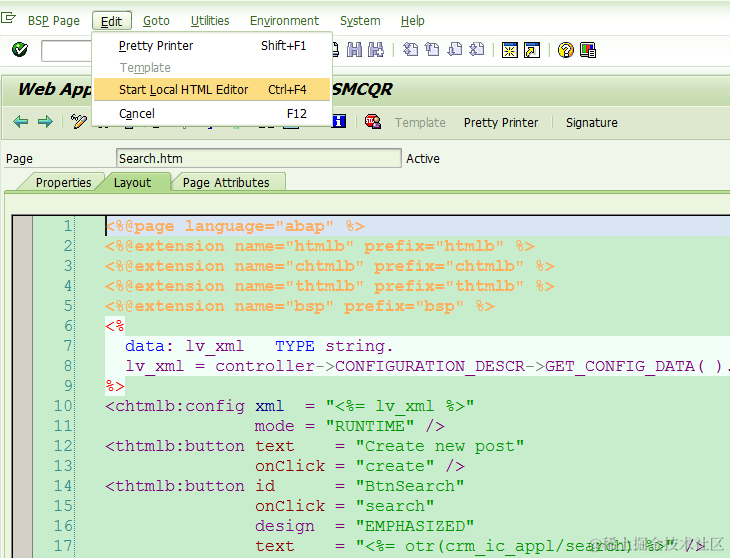The image size is (730, 558).
Task: Click the Find binoculars icon
Action: pyautogui.click(x=354, y=49)
